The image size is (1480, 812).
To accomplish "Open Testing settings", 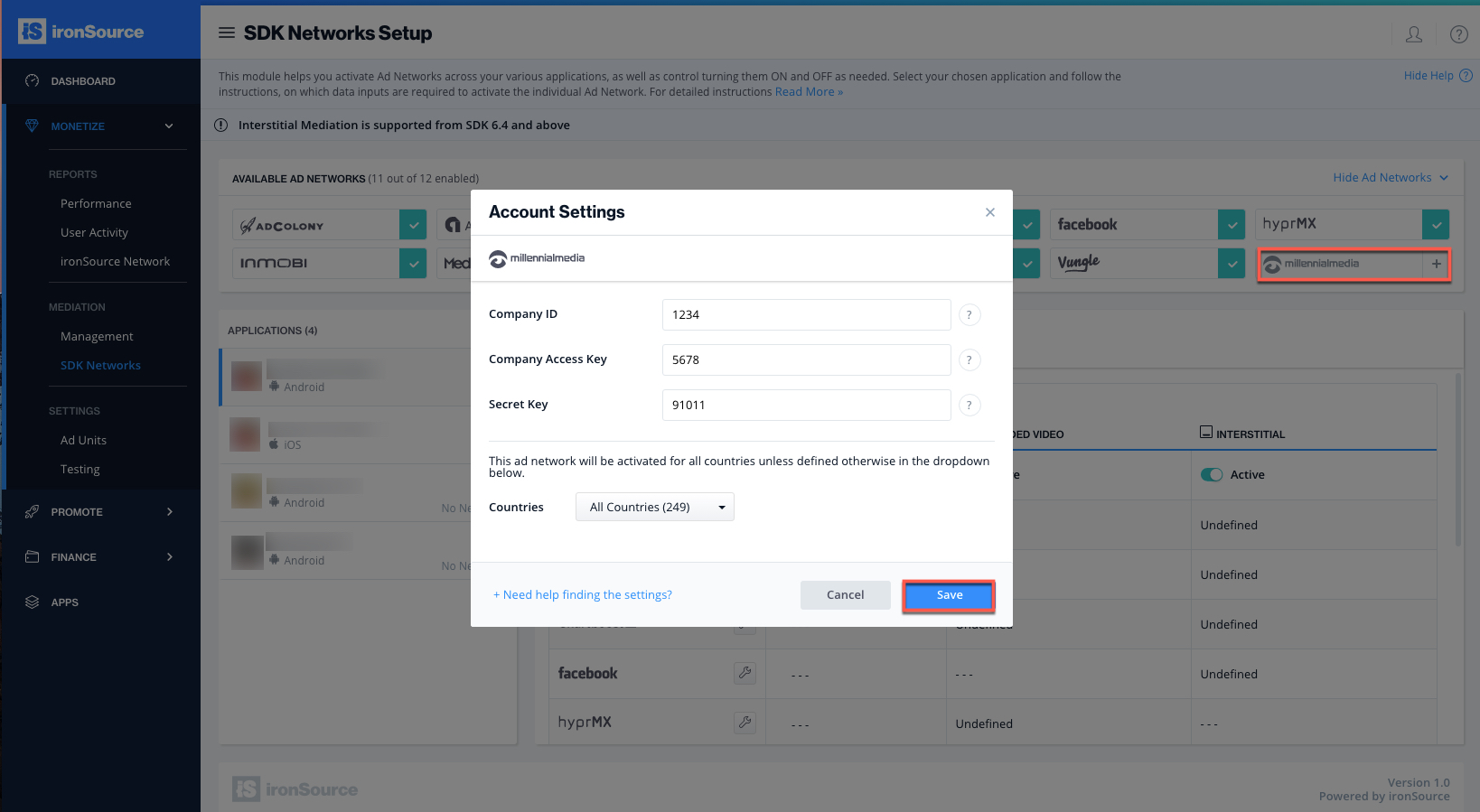I will pos(80,470).
